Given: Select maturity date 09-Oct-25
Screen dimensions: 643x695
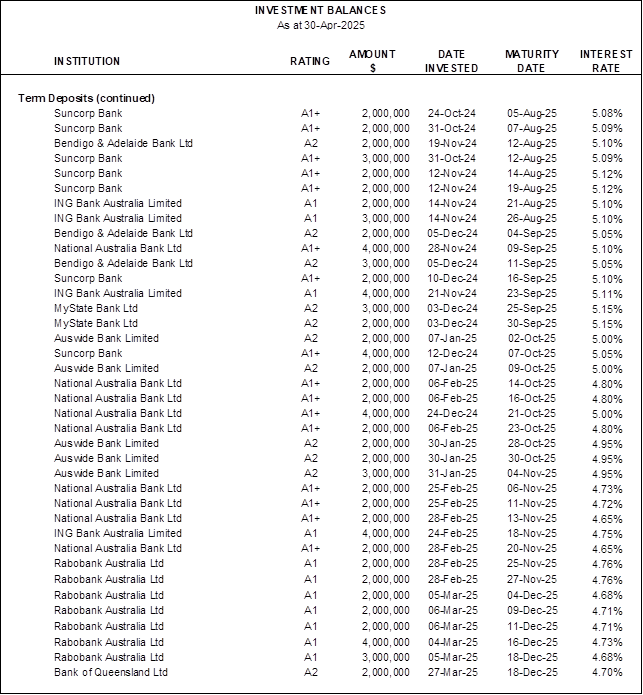Looking at the screenshot, I should point(532,368).
